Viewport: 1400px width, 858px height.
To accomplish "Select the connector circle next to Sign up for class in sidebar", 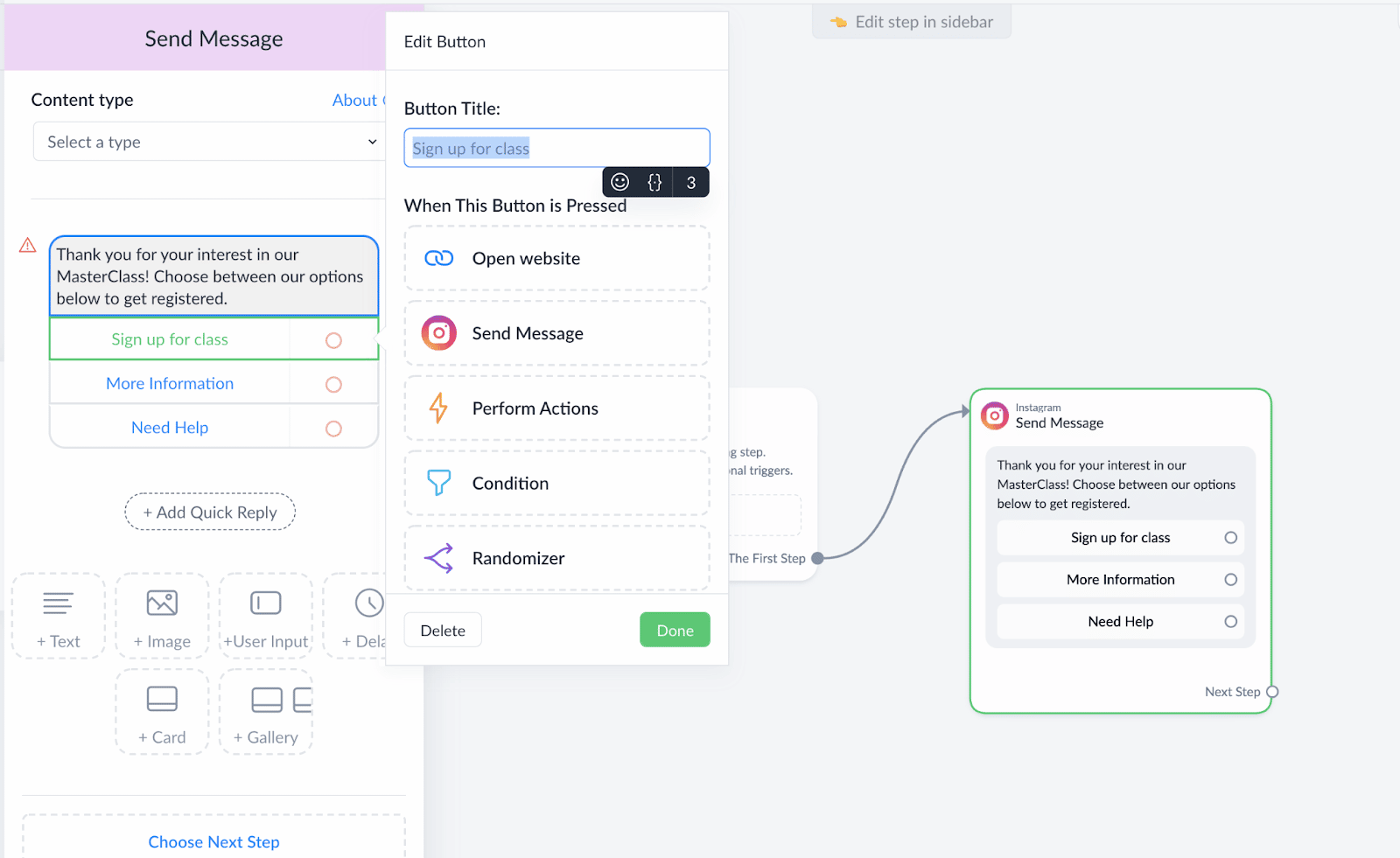I will click(x=333, y=340).
